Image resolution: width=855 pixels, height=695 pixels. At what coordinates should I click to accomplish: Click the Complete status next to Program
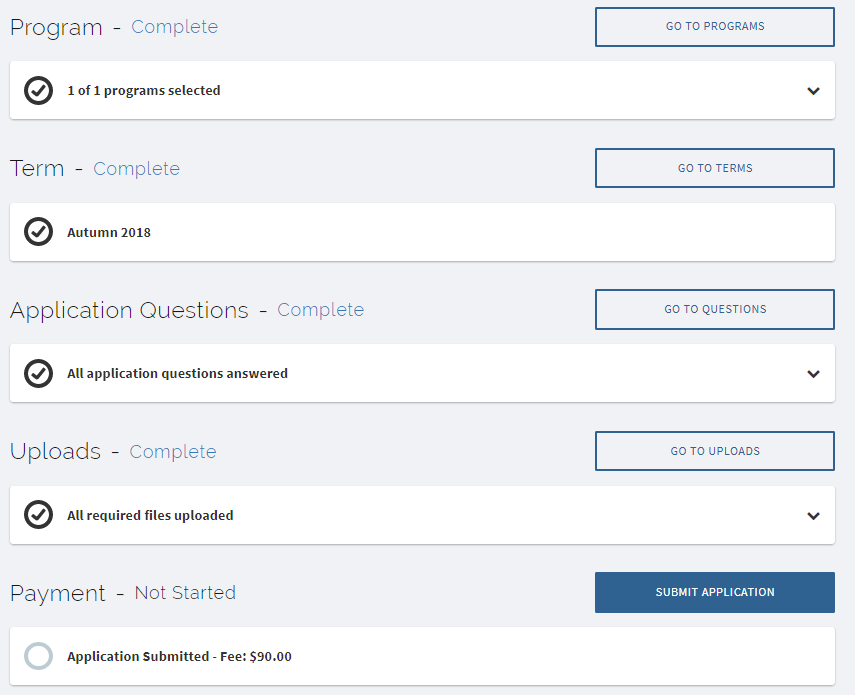point(174,28)
